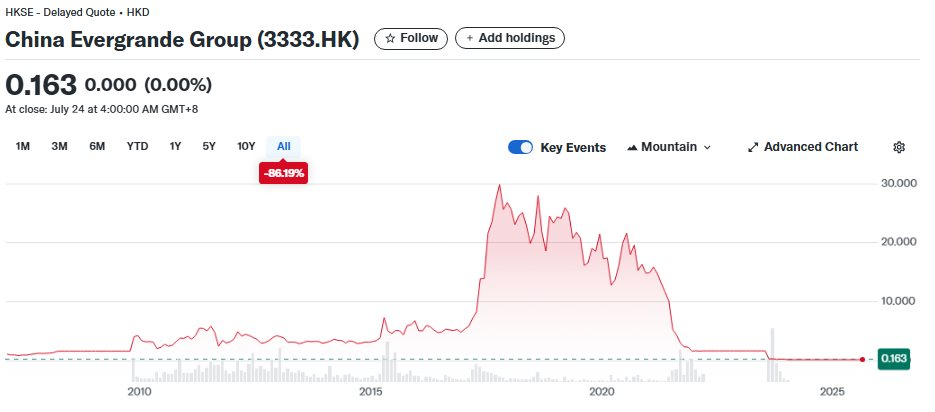Click the Key Events label
Viewport: 935px width, 412px height.
(573, 147)
